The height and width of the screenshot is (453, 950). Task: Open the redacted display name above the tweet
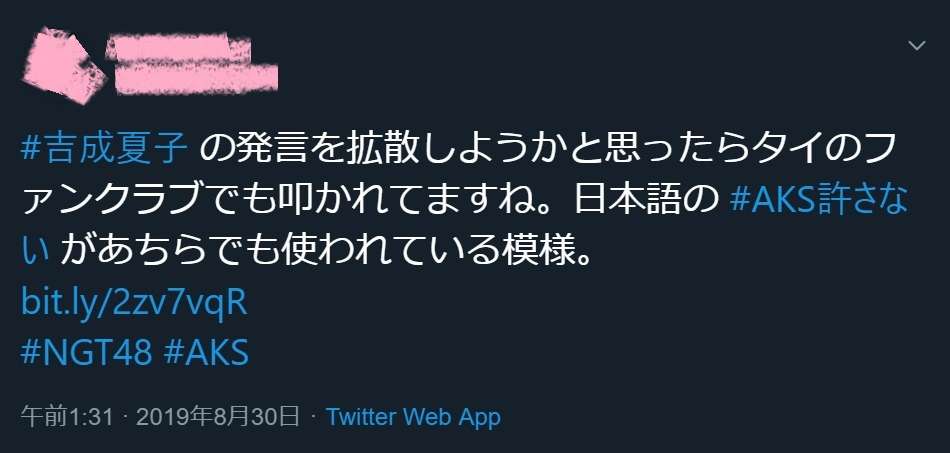[180, 48]
